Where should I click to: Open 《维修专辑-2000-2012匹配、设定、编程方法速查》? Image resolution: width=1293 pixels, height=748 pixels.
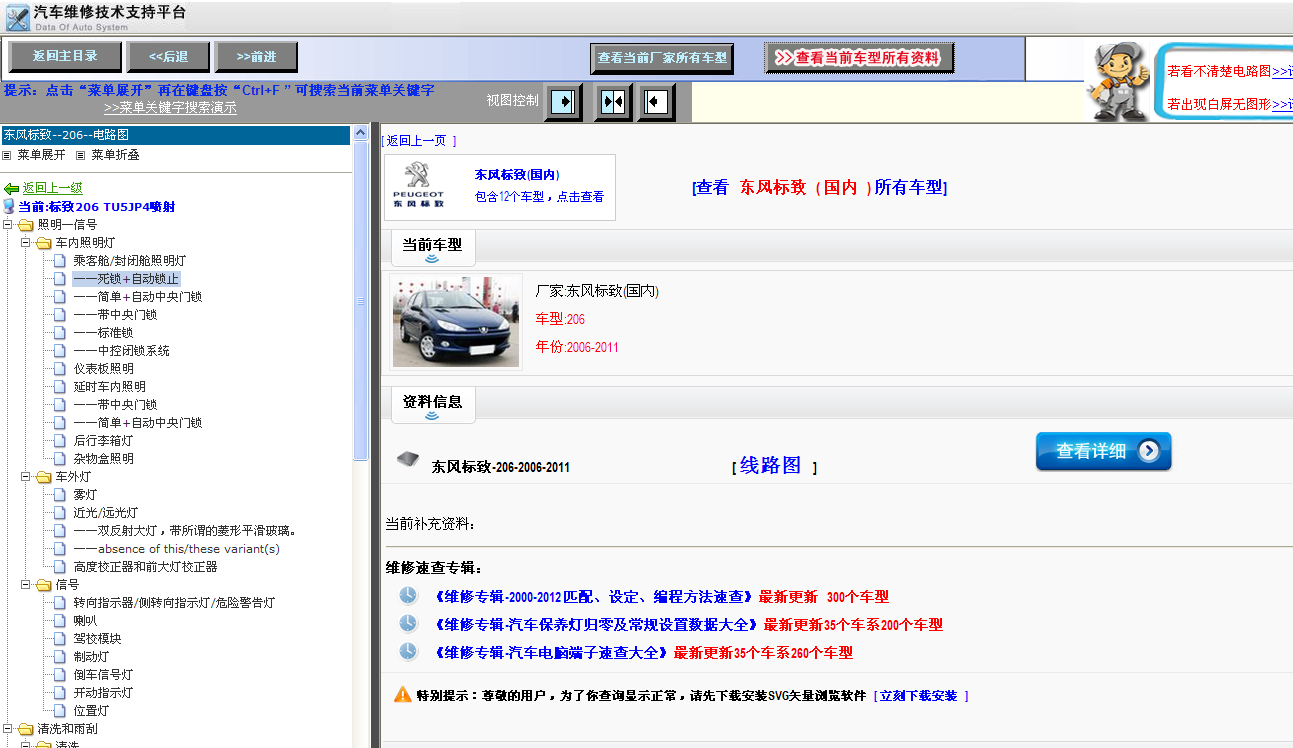[593, 597]
